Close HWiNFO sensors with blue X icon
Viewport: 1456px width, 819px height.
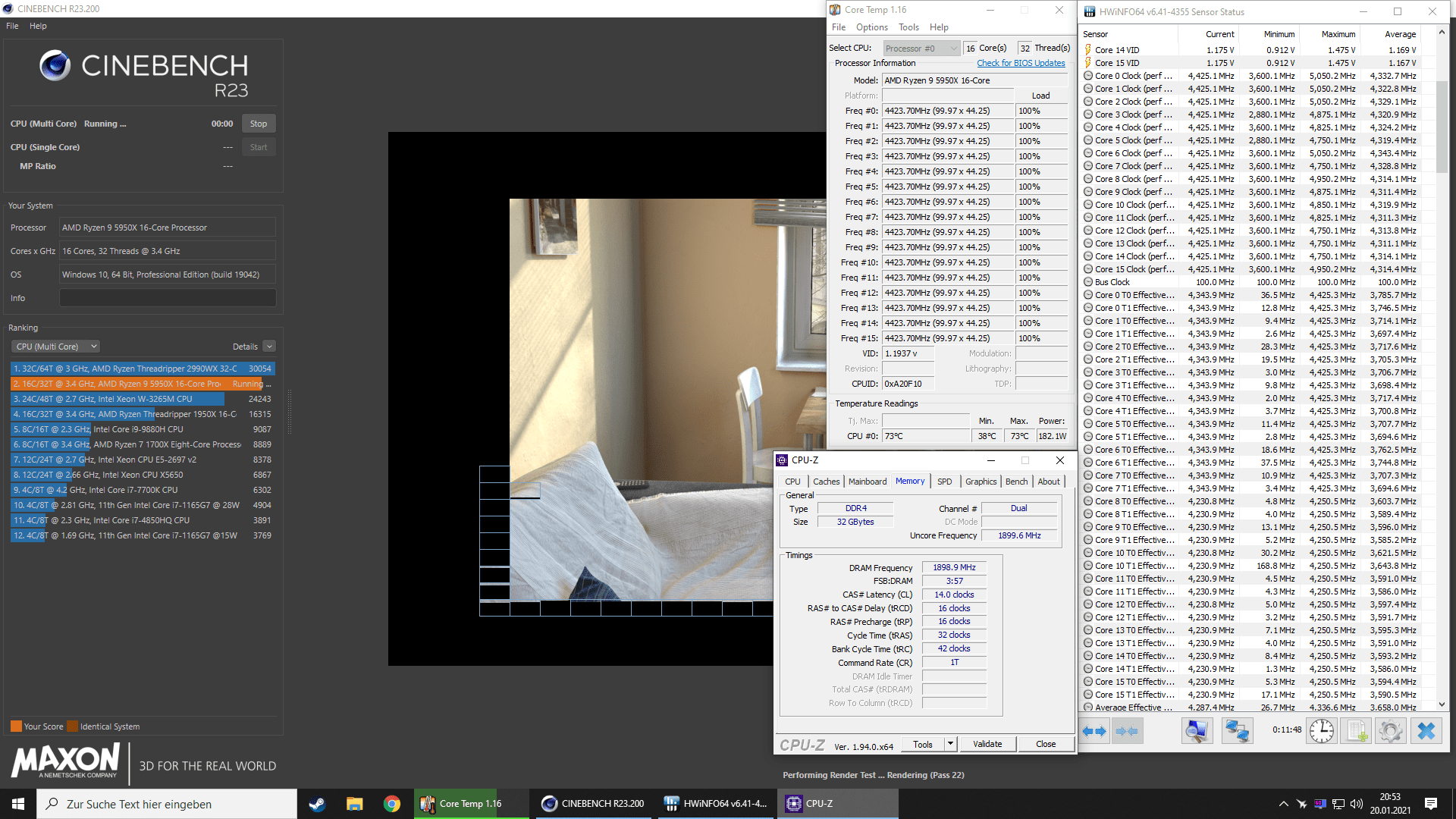[x=1426, y=731]
